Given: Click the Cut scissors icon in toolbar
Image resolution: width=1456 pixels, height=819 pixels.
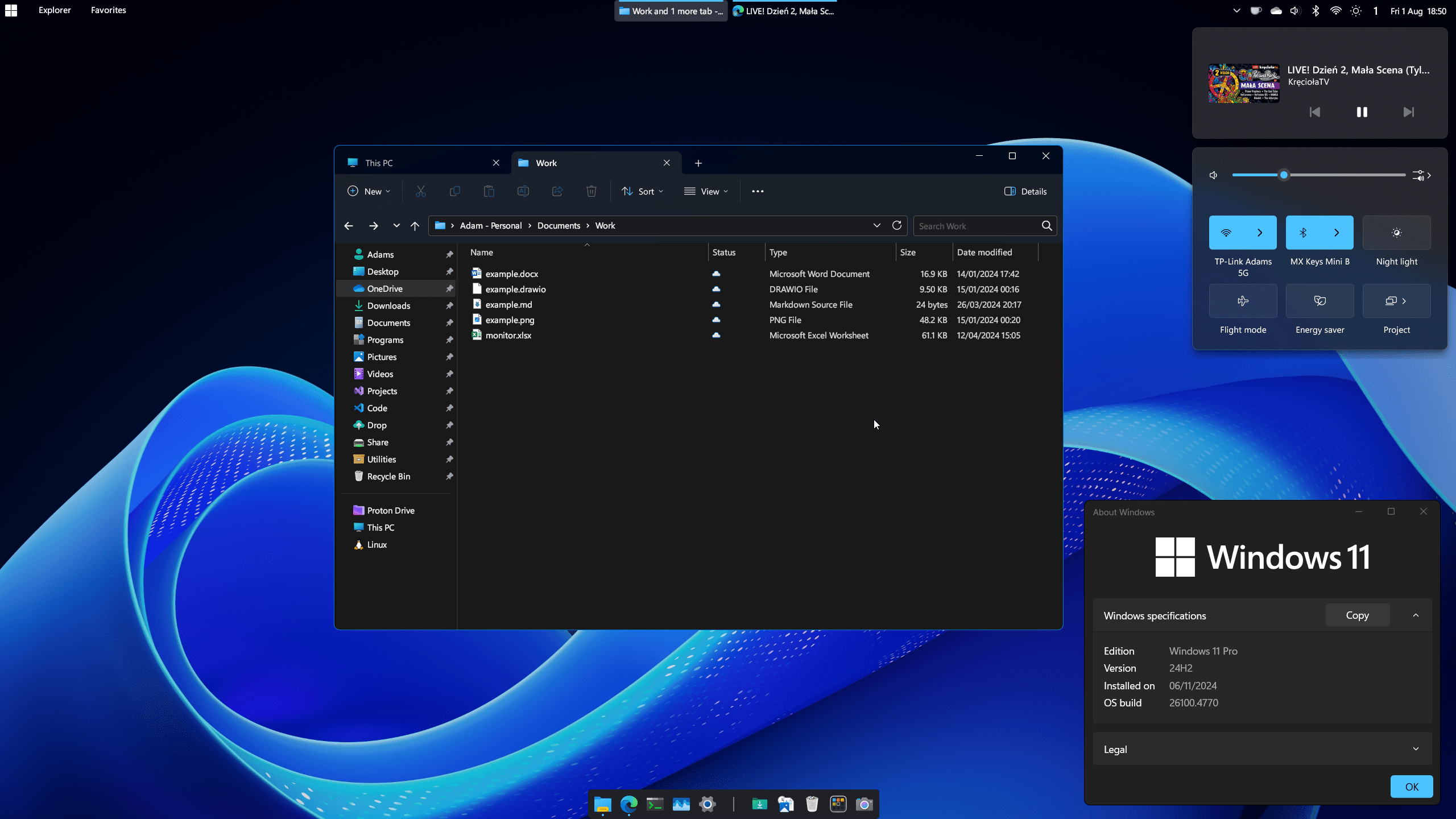Looking at the screenshot, I should [x=420, y=191].
